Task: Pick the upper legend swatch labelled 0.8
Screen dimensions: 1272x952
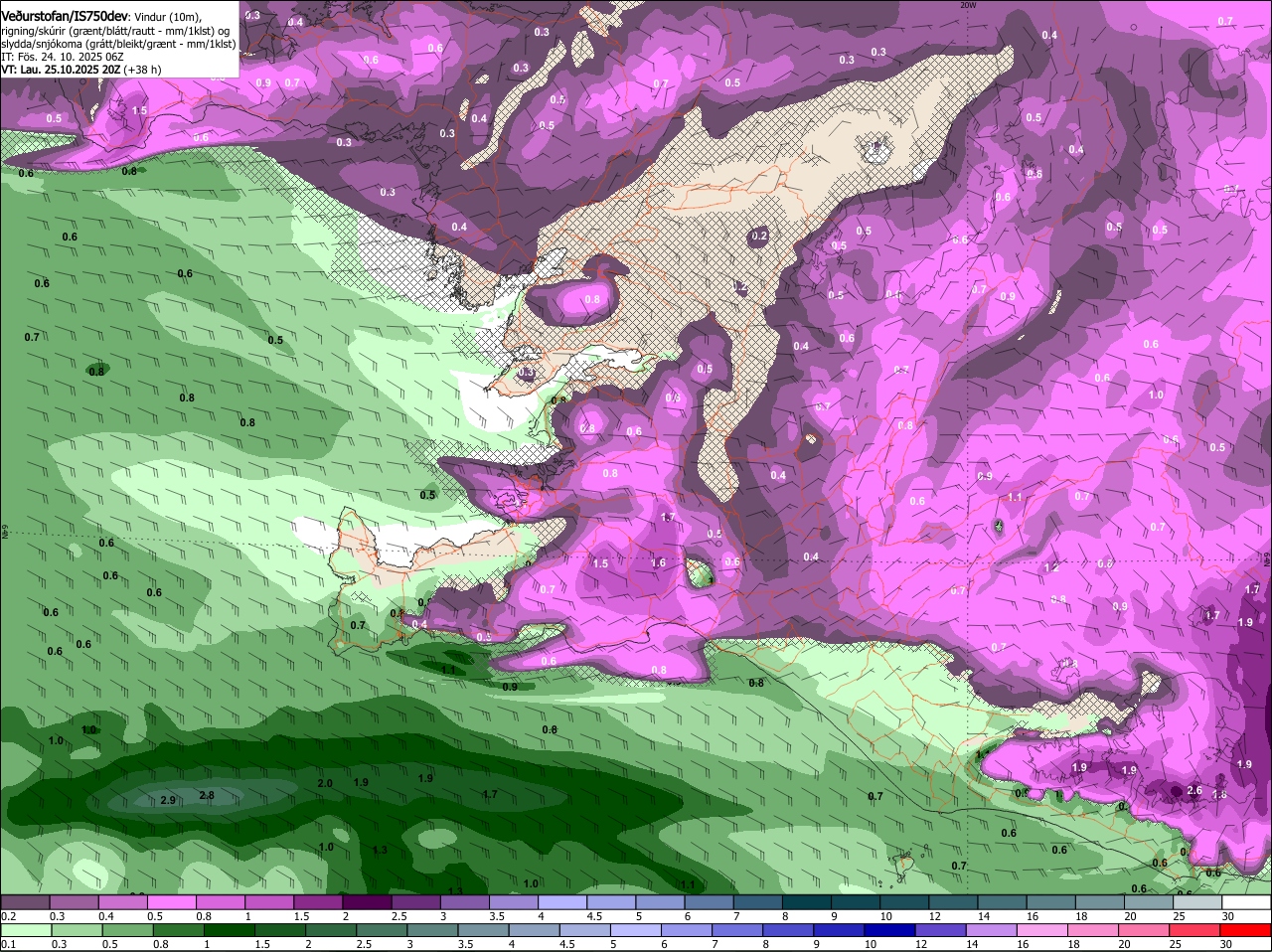Action: click(x=220, y=902)
